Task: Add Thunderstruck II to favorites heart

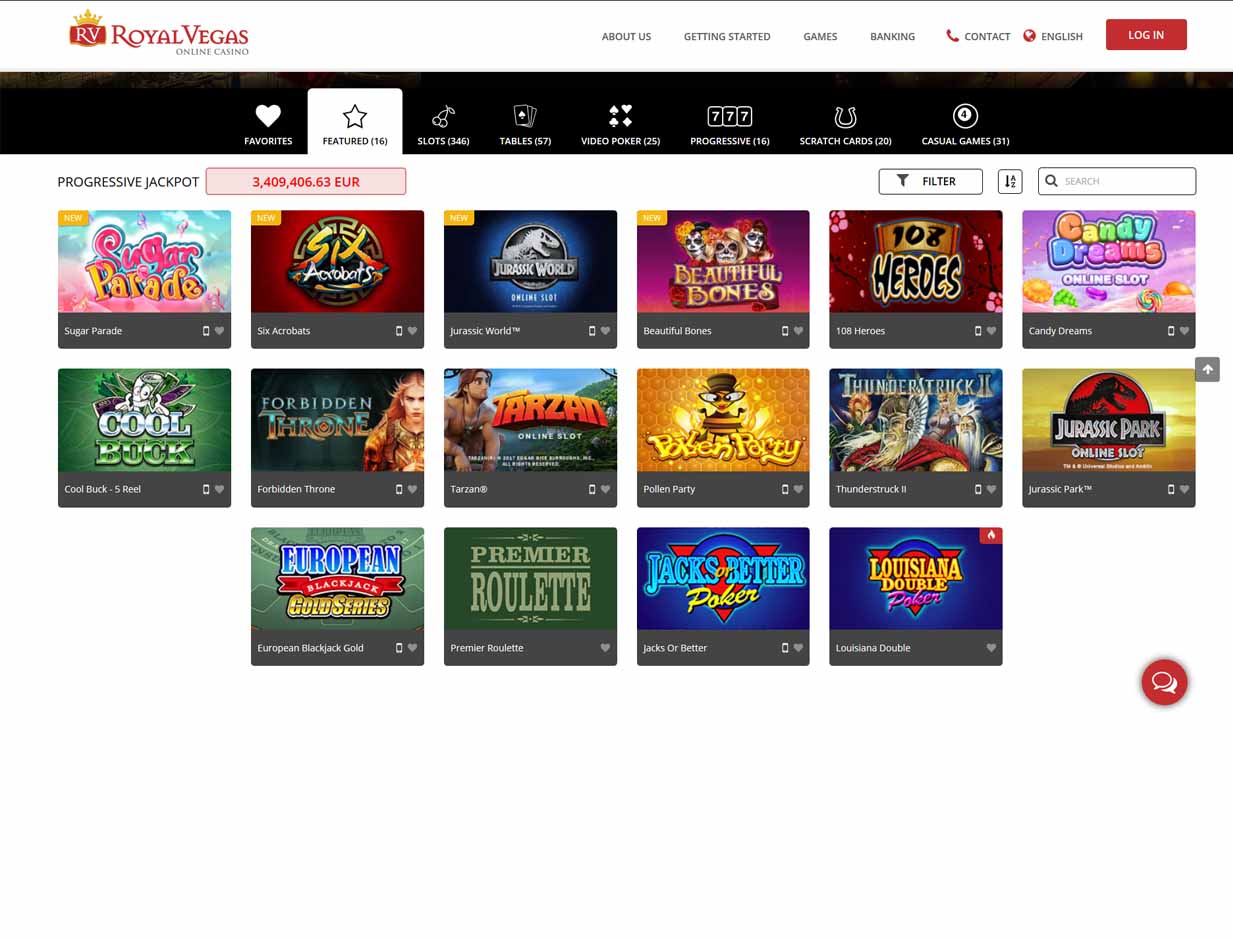Action: coord(991,490)
